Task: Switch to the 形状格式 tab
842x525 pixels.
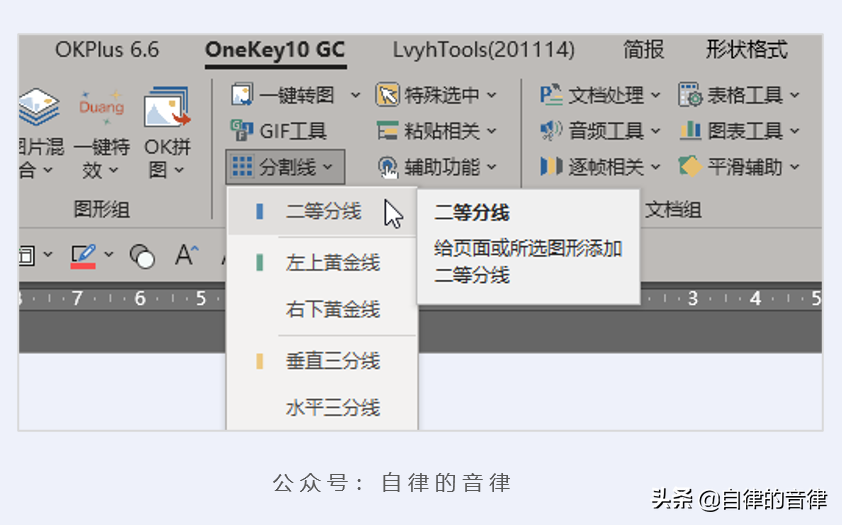Action: click(746, 50)
